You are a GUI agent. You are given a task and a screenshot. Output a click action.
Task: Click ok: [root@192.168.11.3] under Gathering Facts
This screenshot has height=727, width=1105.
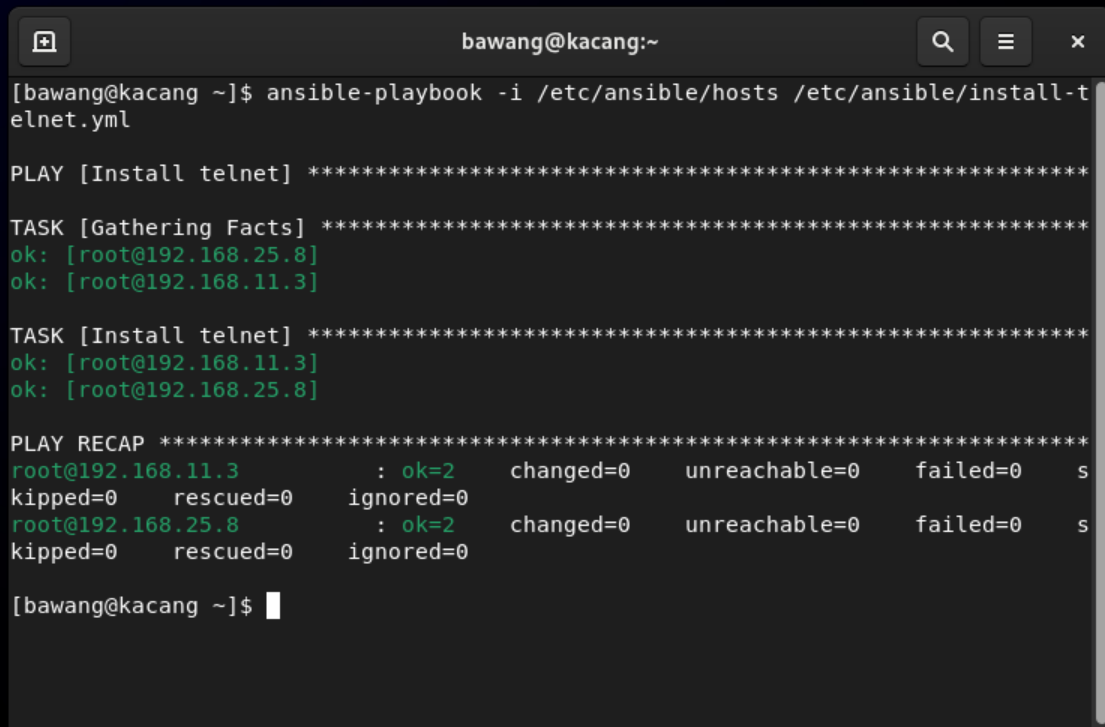click(x=165, y=282)
